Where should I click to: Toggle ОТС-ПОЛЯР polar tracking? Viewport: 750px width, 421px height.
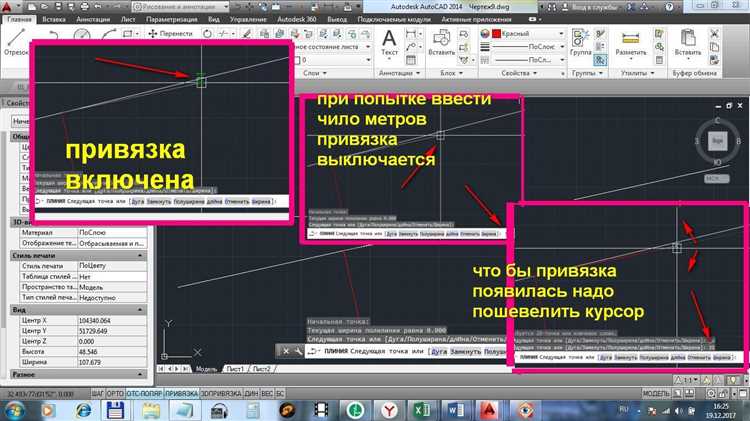coord(144,393)
